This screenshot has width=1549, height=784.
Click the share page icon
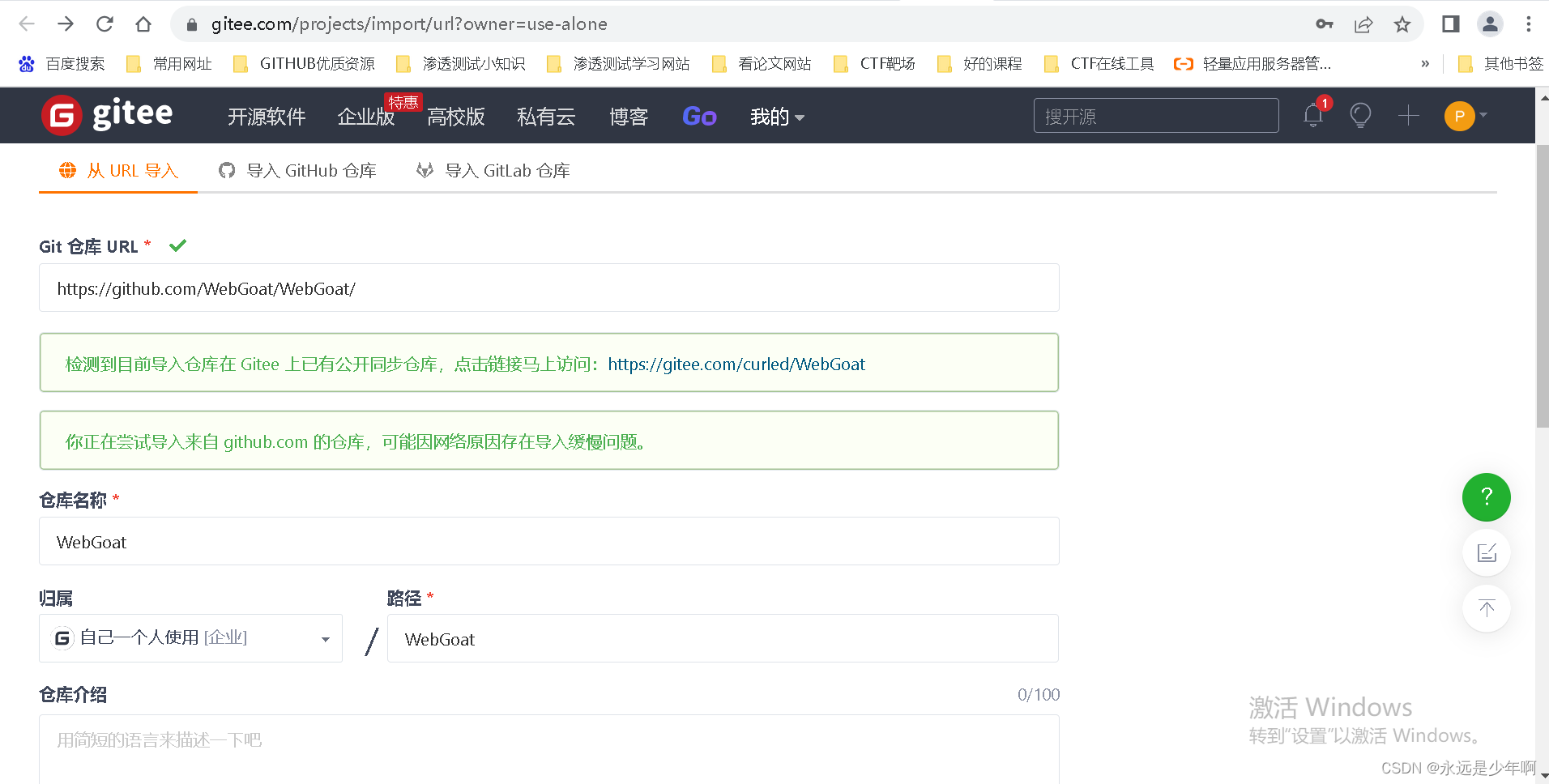point(1363,24)
